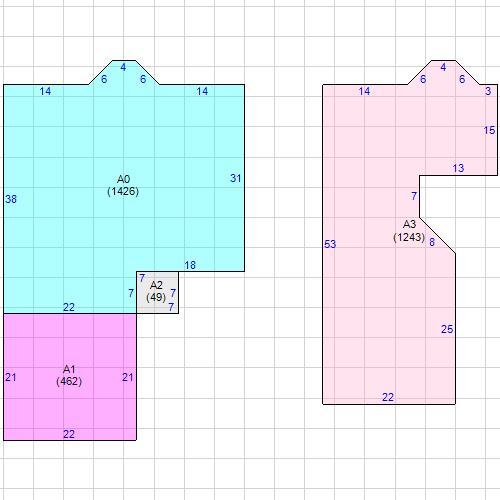Select the A3 area name label
500x500 pixels.
[409, 224]
